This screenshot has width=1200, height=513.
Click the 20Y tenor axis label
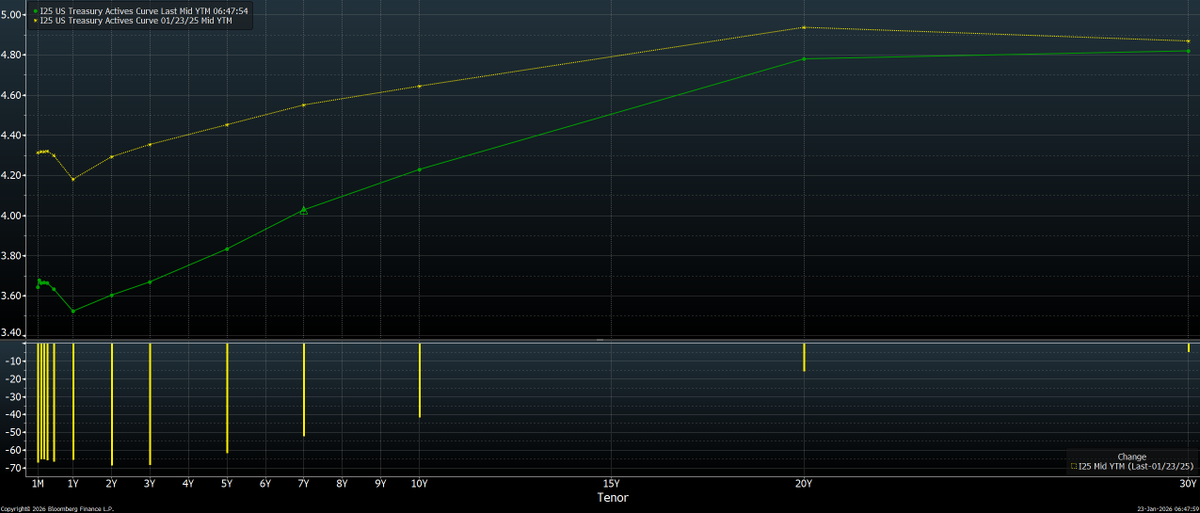[804, 484]
